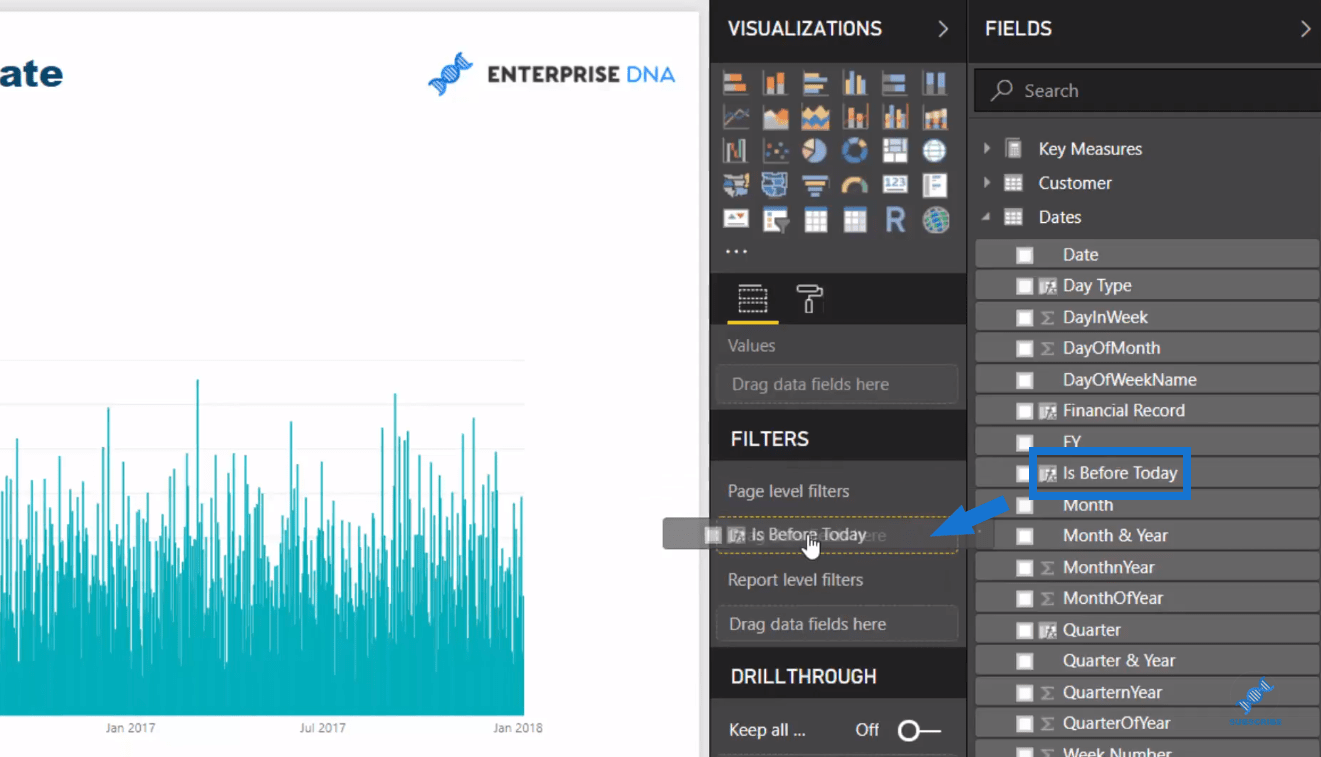1321x757 pixels.
Task: Insert a Pie chart visual
Action: tap(815, 151)
